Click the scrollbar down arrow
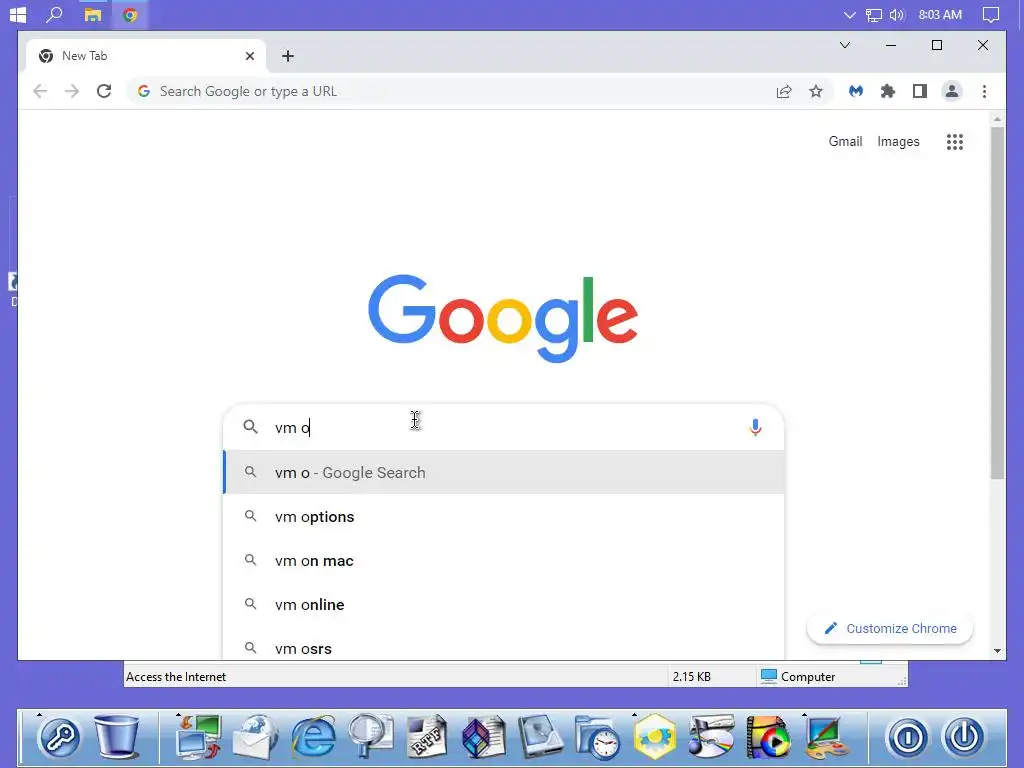 (997, 650)
